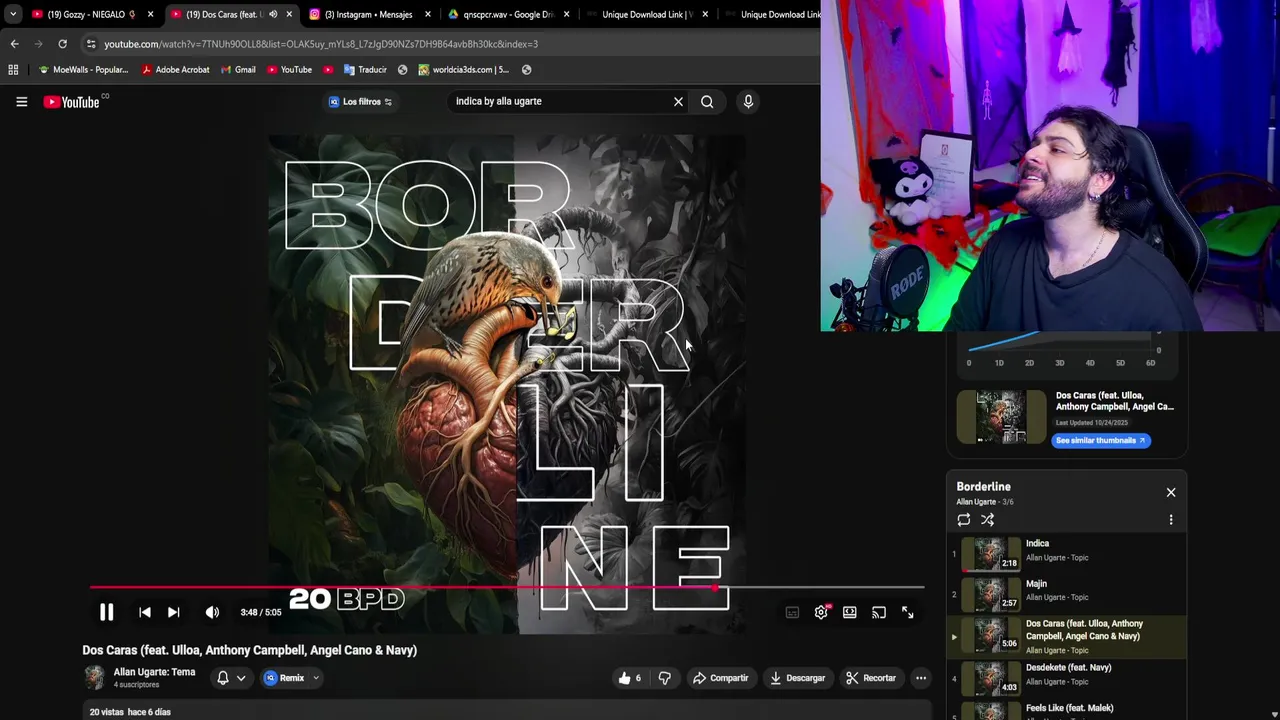Open the playlist options three-dot menu
The width and height of the screenshot is (1280, 720).
(1171, 520)
